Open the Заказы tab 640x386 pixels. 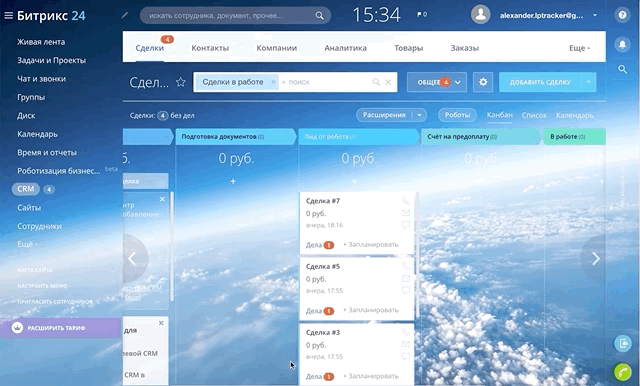[464, 48]
